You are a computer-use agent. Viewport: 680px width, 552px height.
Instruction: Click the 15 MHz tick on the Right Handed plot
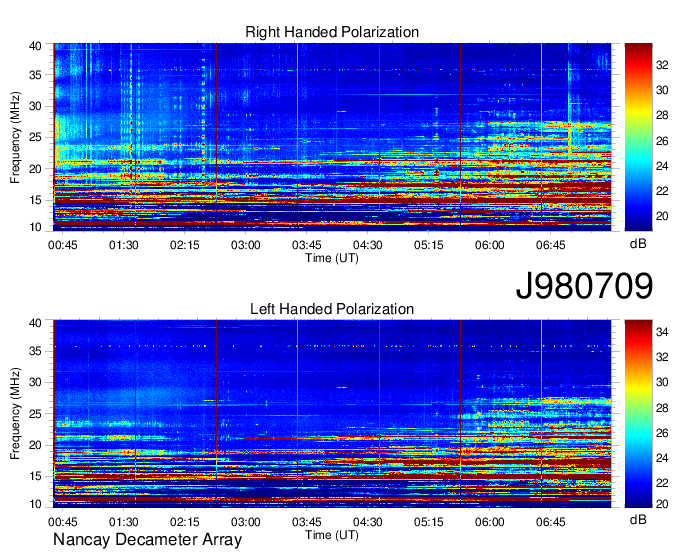pos(35,201)
